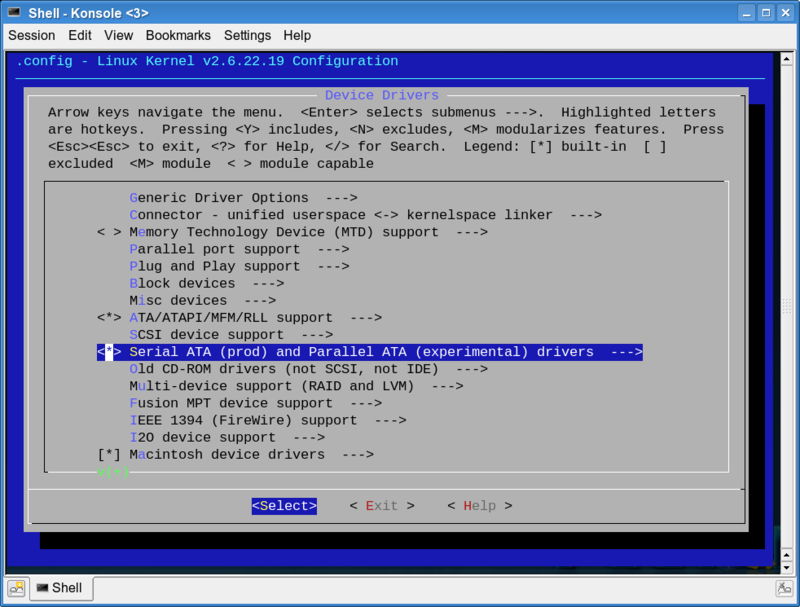Click the v(+) more-items indicator
The width and height of the screenshot is (800, 607).
[113, 472]
